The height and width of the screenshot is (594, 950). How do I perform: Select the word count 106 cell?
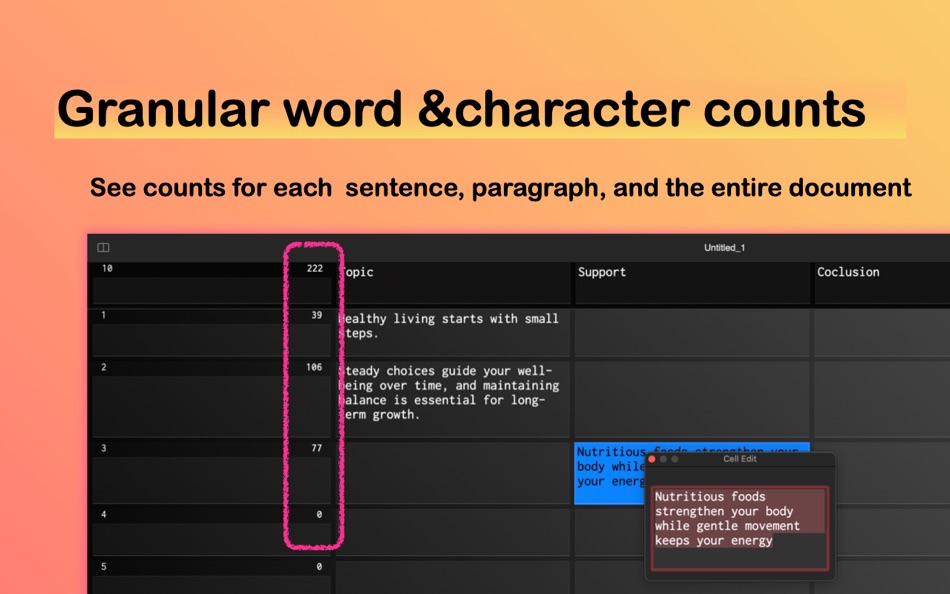click(x=314, y=367)
